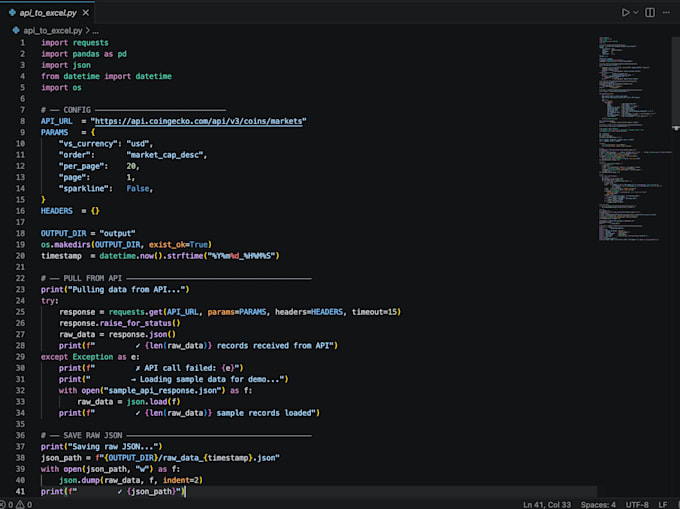Click json.dump call on line 40

coord(131,480)
